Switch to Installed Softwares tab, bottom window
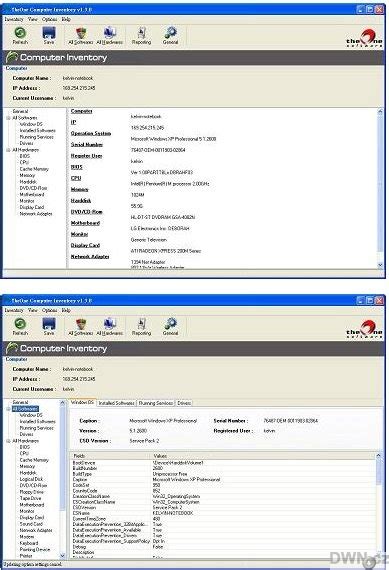Image resolution: width=389 pixels, height=570 pixels. pos(117,403)
